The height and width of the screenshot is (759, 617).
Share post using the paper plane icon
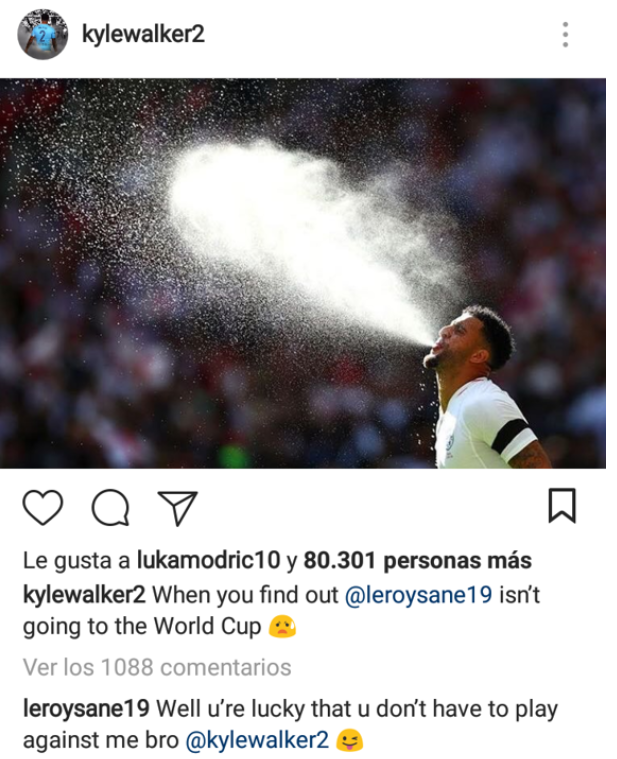tap(178, 508)
